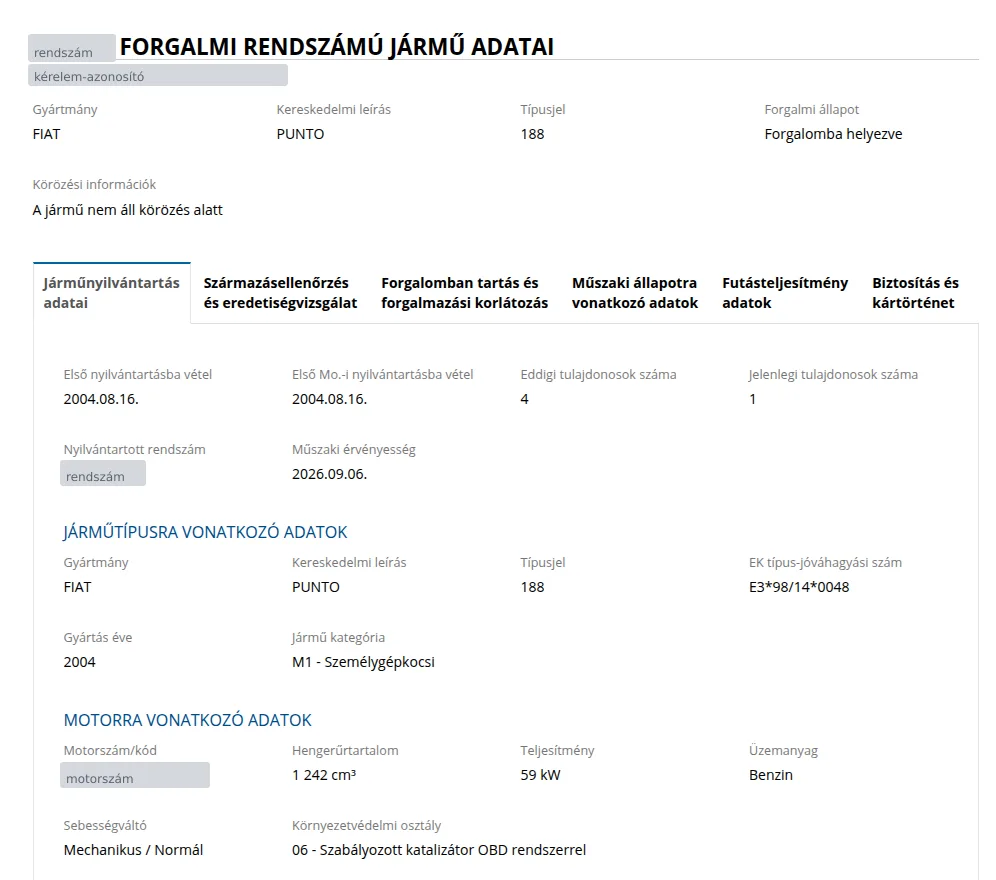Click EK approval number E3*98/14*0048
The height and width of the screenshot is (880, 996).
(x=799, y=587)
